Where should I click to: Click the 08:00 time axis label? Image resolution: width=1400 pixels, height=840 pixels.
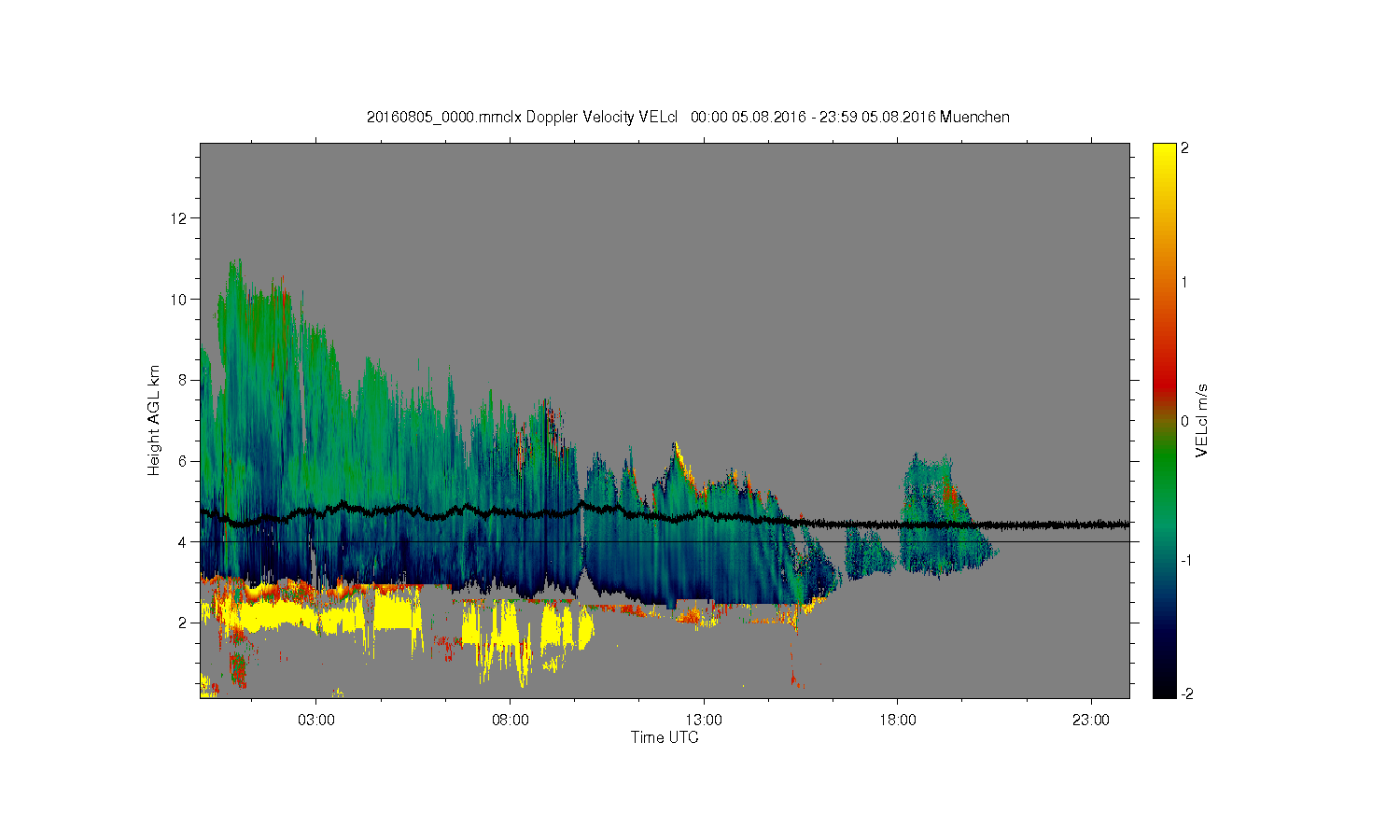tap(510, 720)
